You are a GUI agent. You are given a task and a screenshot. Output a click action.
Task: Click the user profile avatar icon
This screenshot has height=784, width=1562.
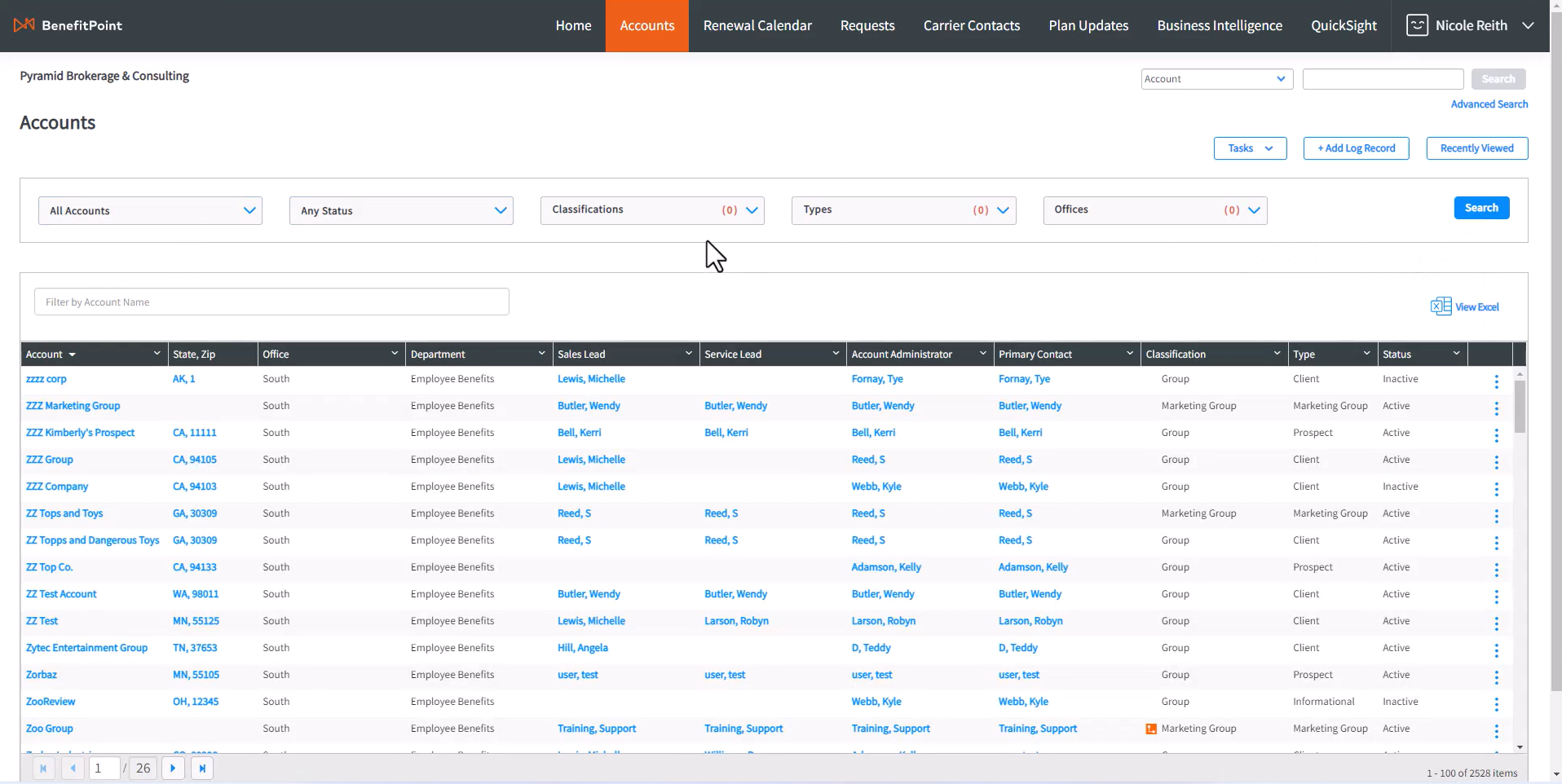(1417, 25)
